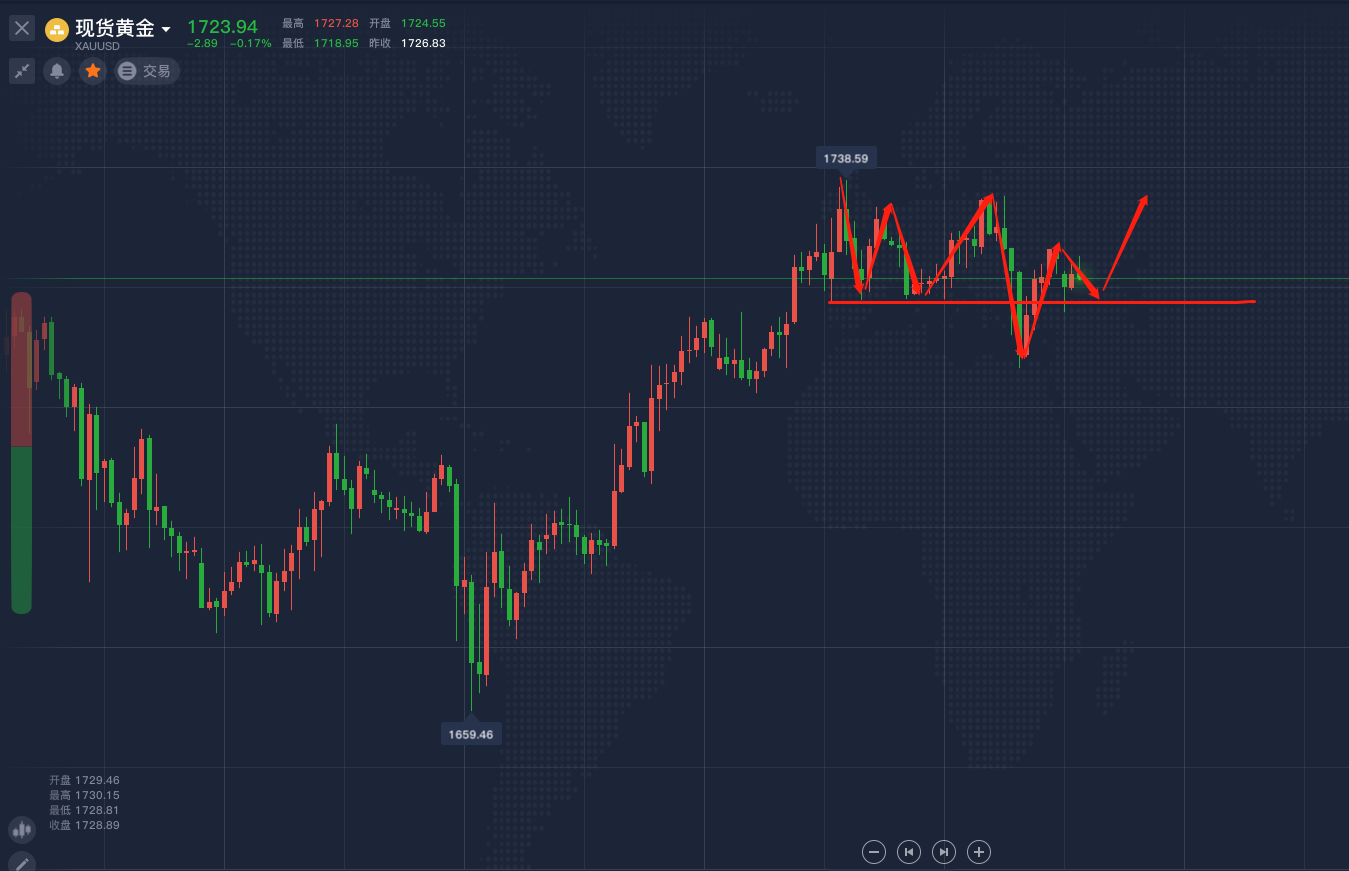Click the -0.17% change percentage
Viewport: 1349px width, 871px height.
(250, 43)
